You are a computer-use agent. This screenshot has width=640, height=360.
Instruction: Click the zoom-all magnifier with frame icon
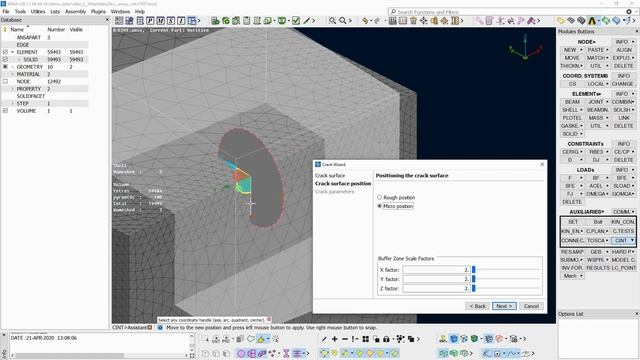click(x=333, y=20)
